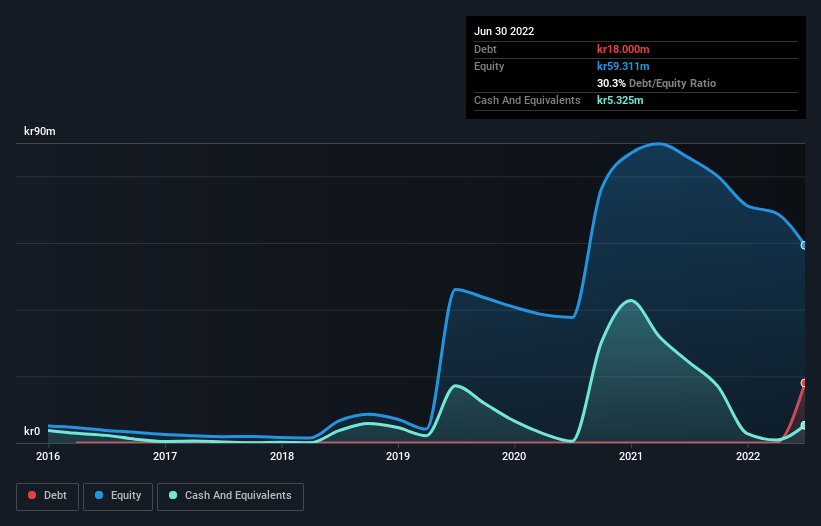Click Cash And Equivalents label in tooltip
821x526 pixels.
pyautogui.click(x=527, y=100)
